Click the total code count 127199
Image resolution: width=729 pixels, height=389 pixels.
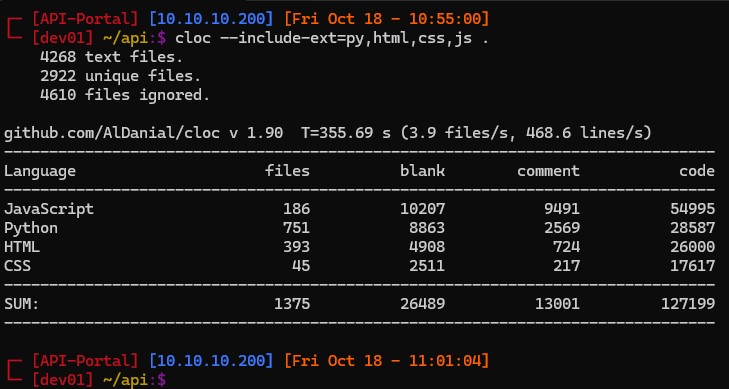tap(688, 304)
